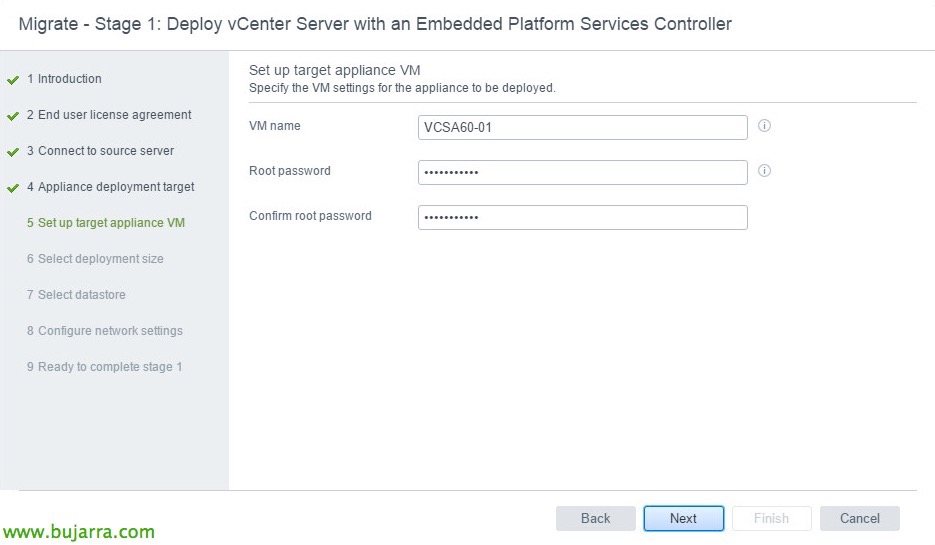Click into the Root password field

tap(582, 172)
